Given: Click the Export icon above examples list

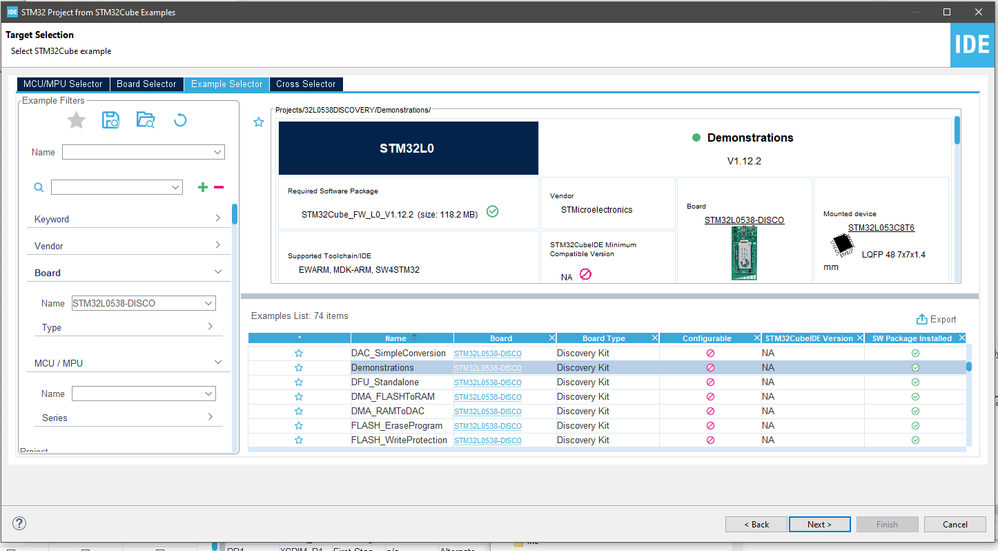Looking at the screenshot, I should [922, 319].
